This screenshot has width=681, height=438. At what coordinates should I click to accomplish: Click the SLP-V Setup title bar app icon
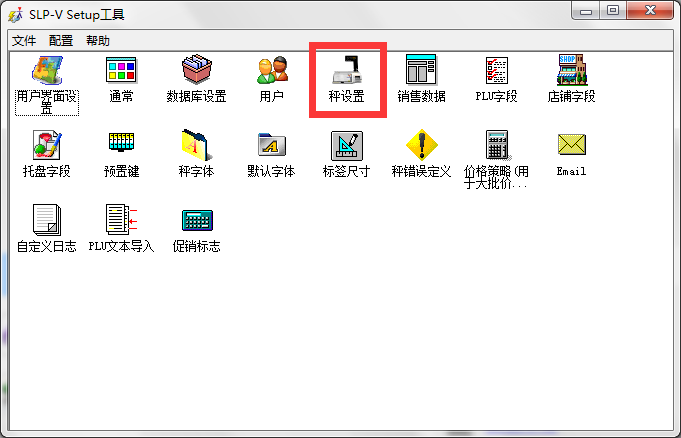(15, 15)
